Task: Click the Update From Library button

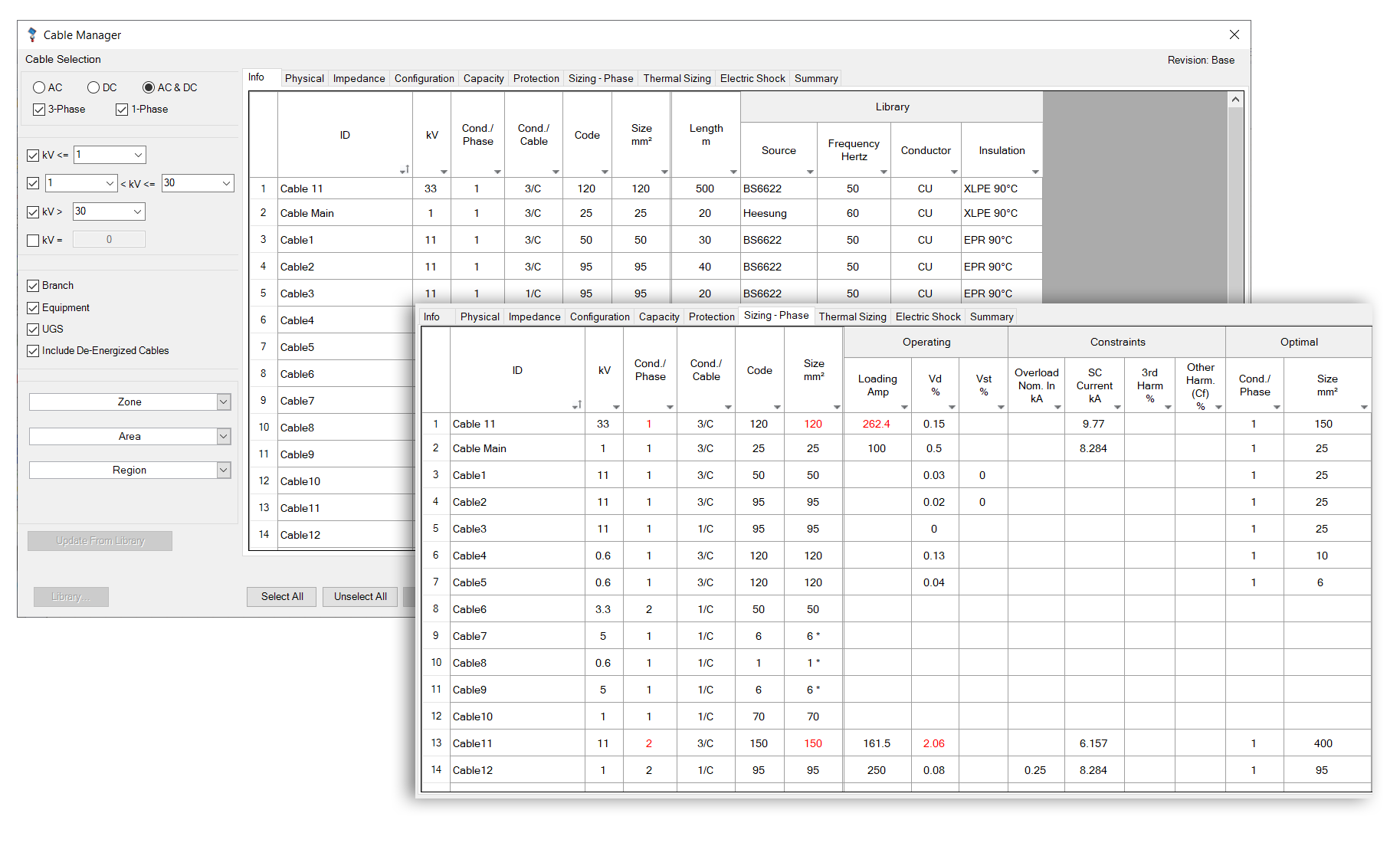Action: 100,540
